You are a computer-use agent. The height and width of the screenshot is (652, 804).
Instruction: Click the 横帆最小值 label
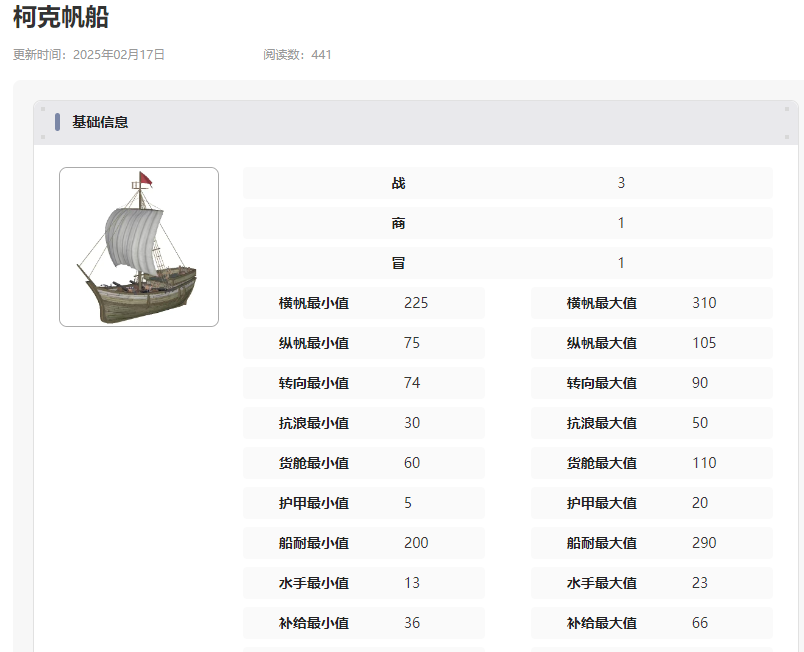314,303
